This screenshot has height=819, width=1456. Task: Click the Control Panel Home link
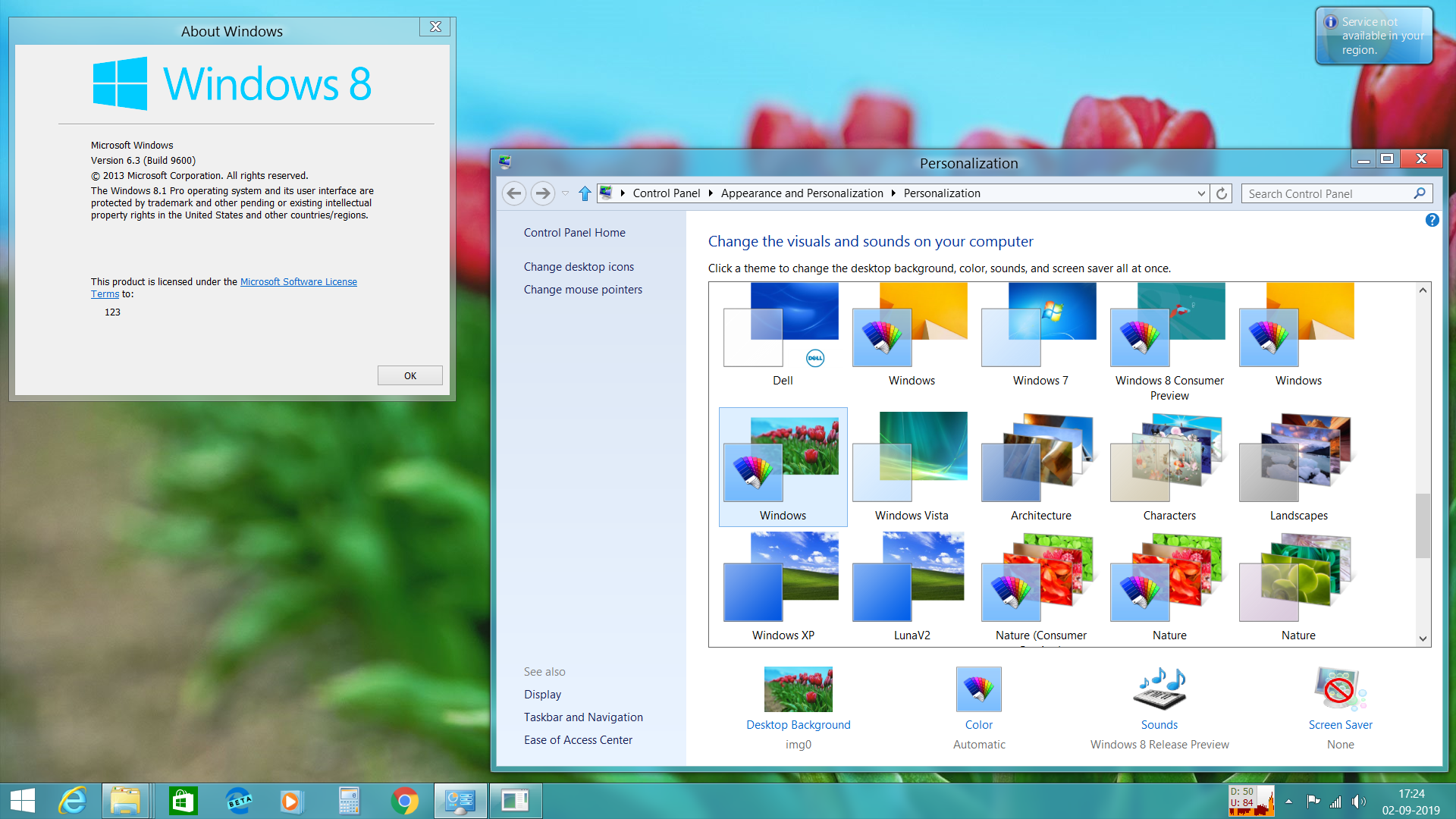[575, 232]
